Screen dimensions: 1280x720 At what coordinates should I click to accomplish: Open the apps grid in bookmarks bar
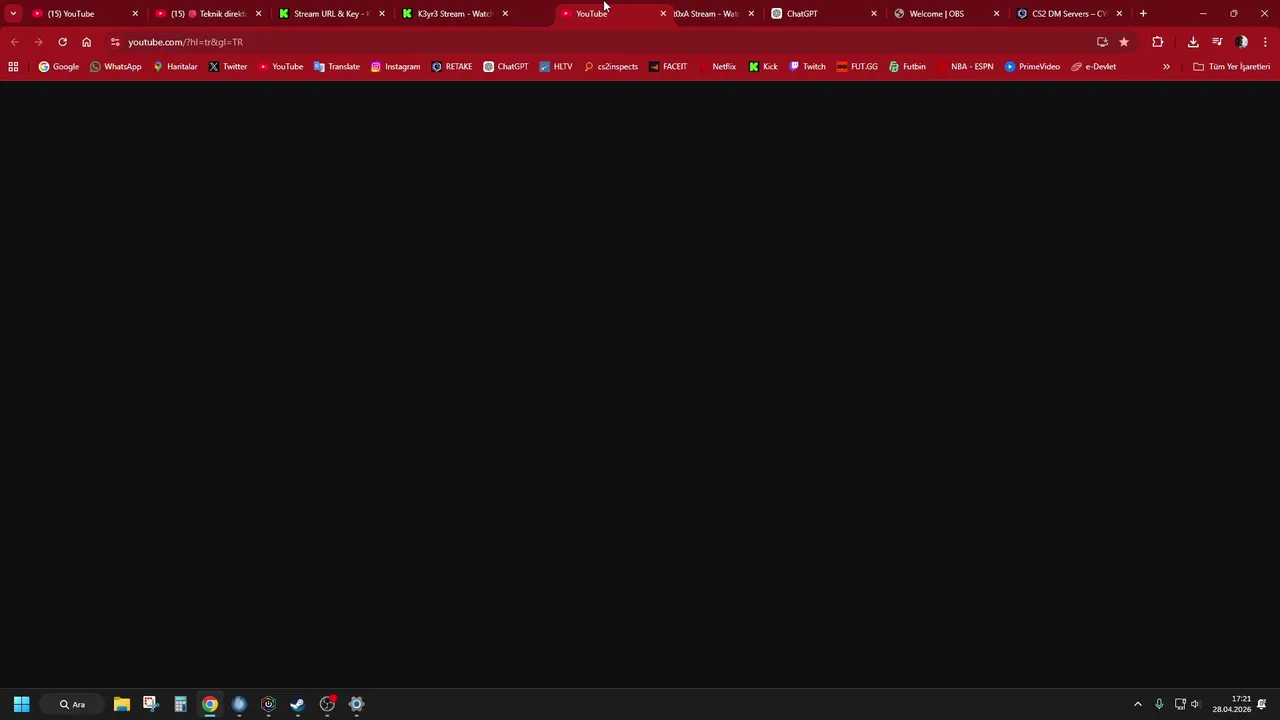[13, 67]
